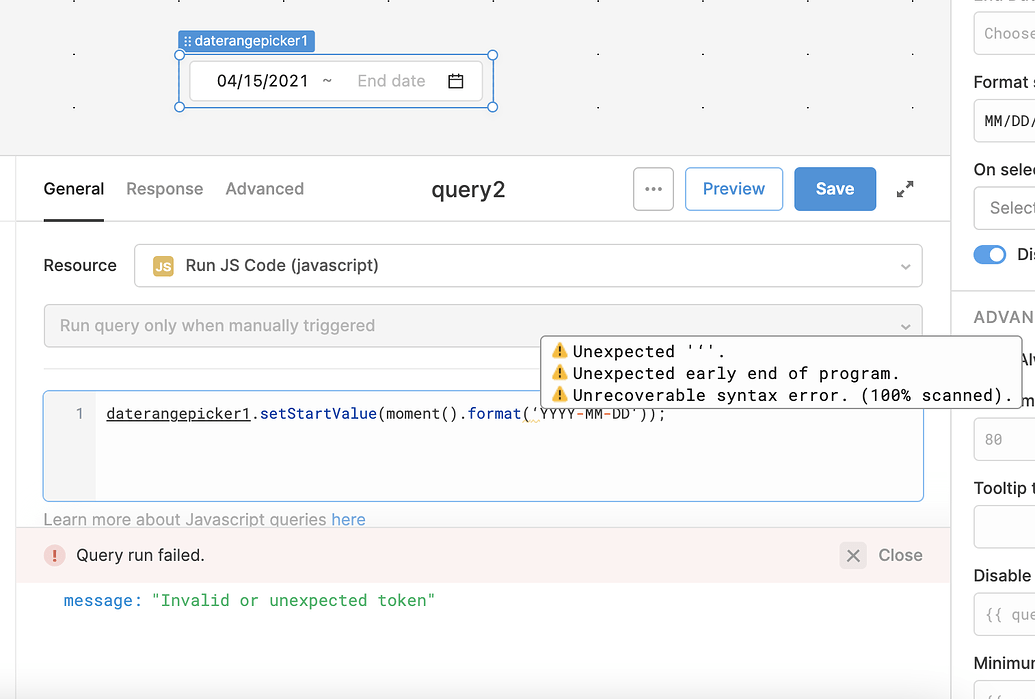Click the bottom-right resize handle of daterangepicker1
The width and height of the screenshot is (1035, 699).
pyautogui.click(x=492, y=107)
